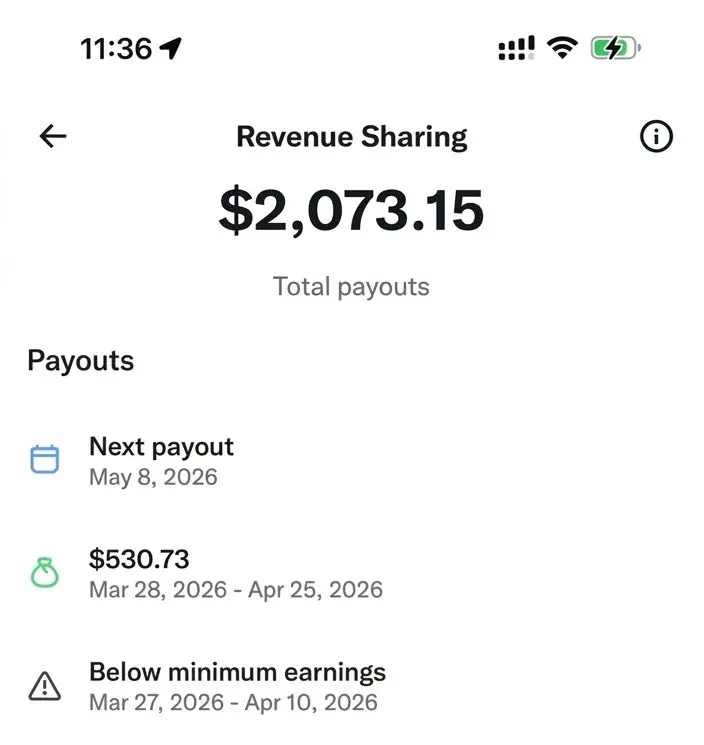Open the revenue sharing info icon

tap(656, 137)
